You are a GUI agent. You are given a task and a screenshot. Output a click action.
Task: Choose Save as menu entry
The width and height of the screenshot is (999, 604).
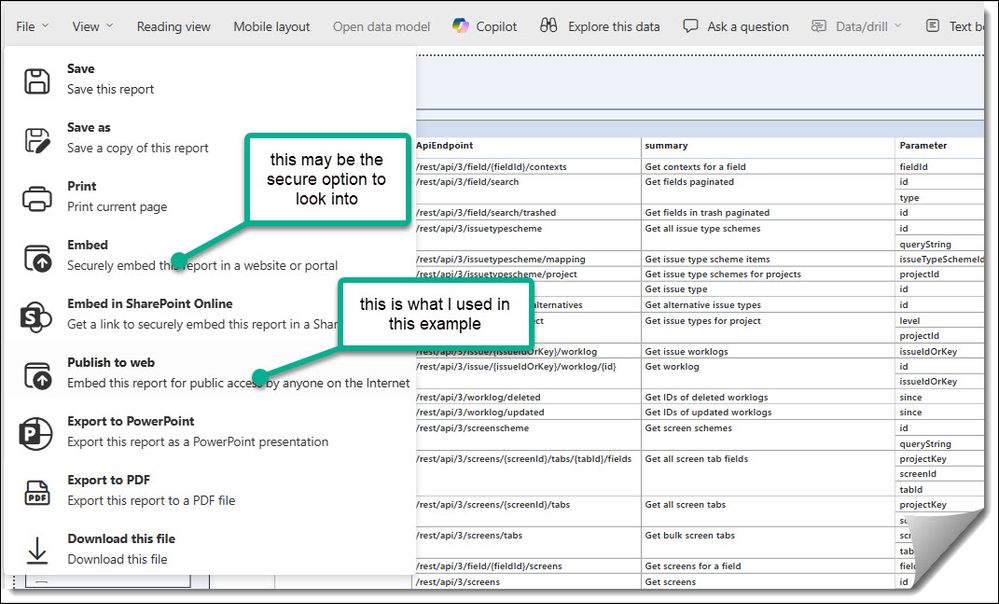210,138
